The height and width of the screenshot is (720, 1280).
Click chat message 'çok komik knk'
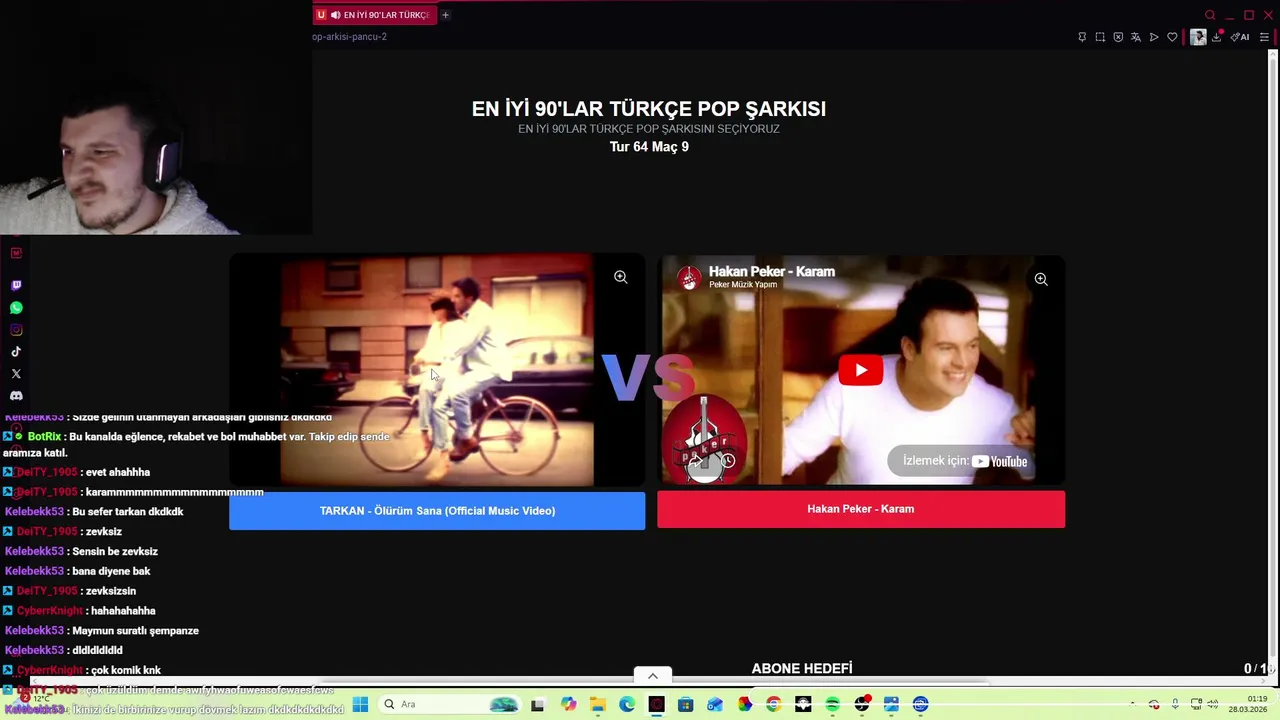point(126,671)
